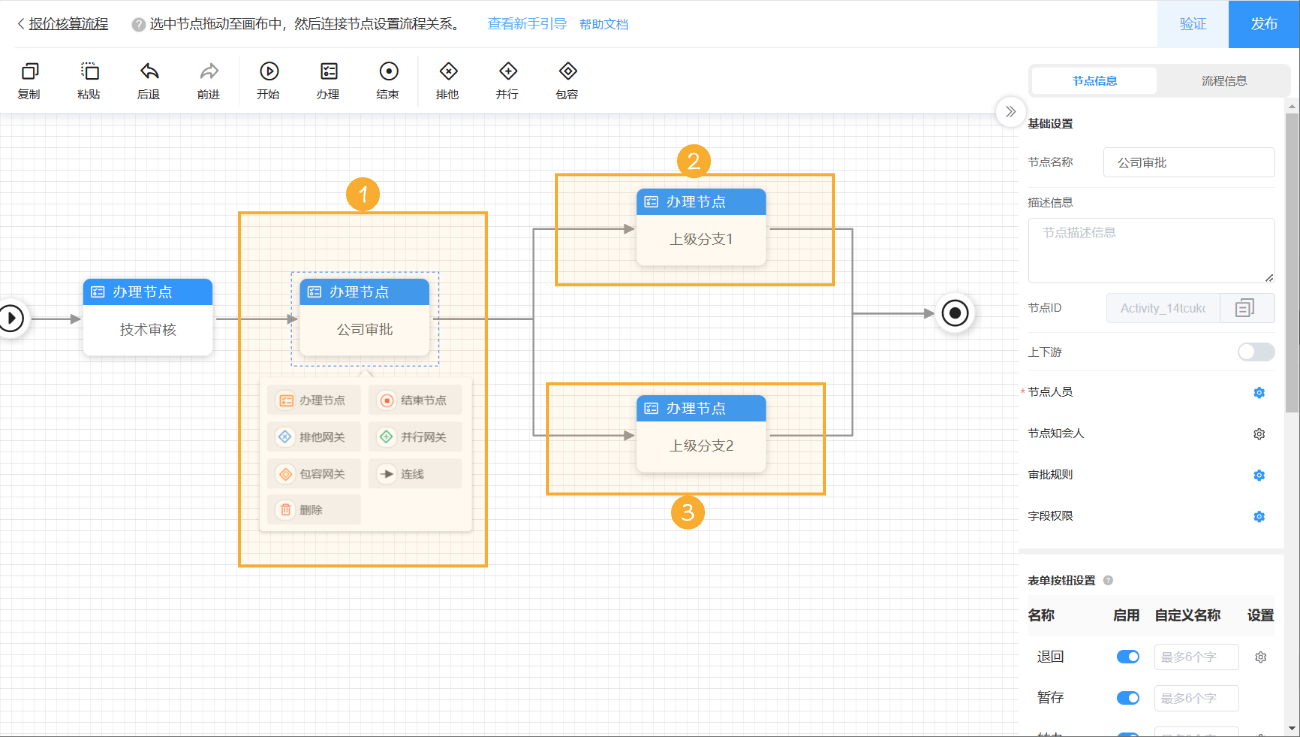This screenshot has height=737, width=1300.
Task: Click the Paste (粘贴) toolbar icon
Action: 89,72
